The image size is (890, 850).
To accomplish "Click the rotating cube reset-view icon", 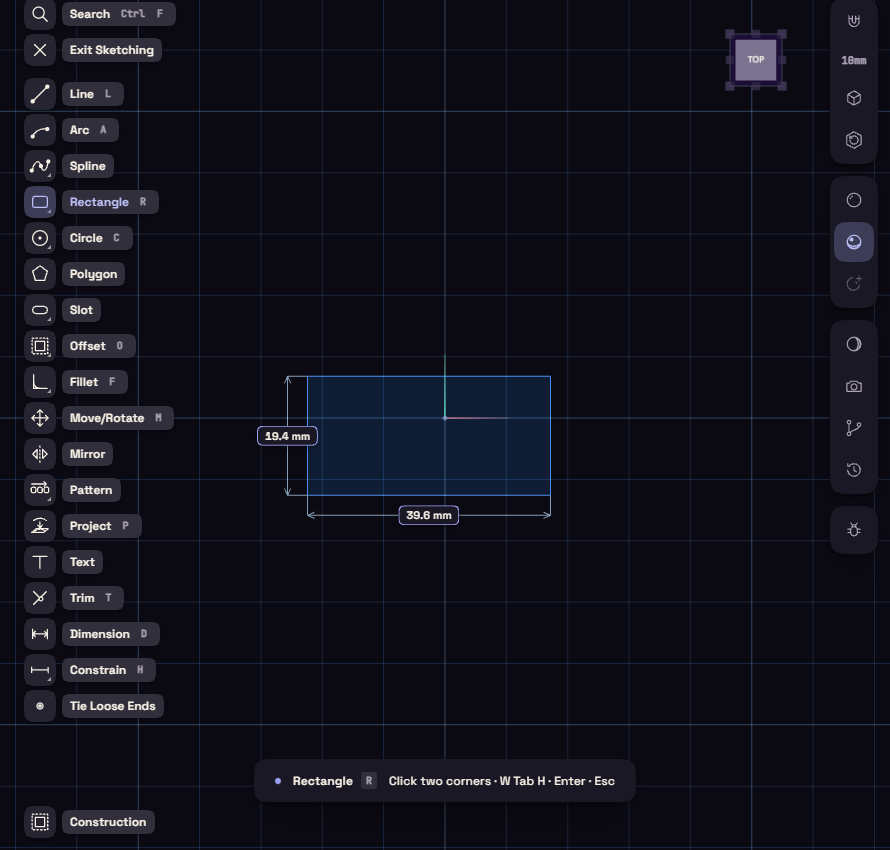I will pos(854,140).
